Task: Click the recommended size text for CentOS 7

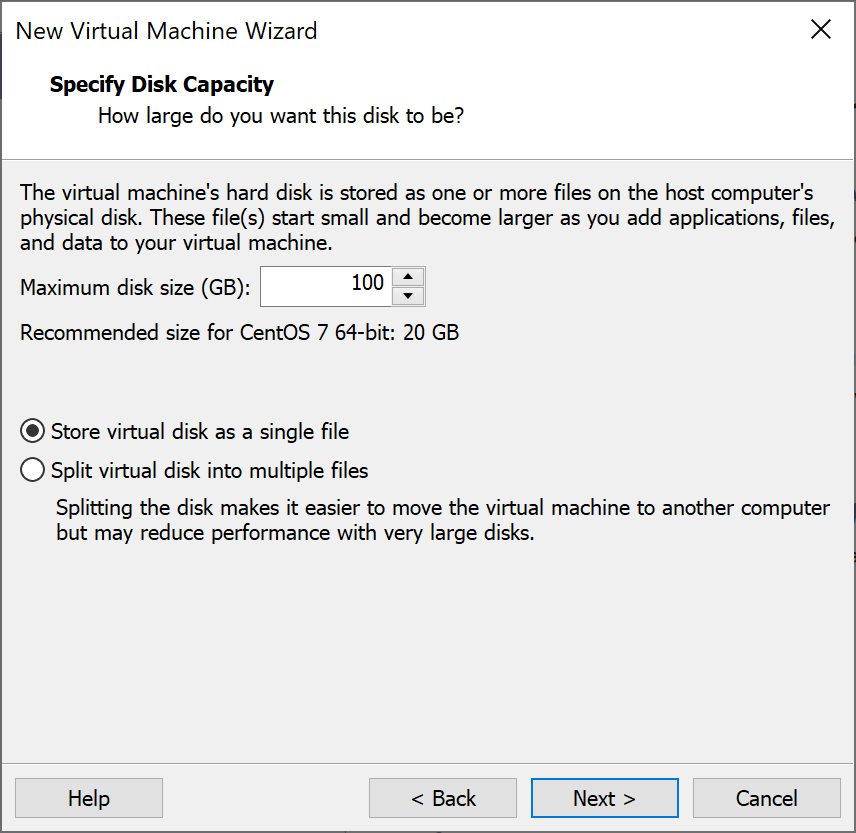Action: [238, 332]
